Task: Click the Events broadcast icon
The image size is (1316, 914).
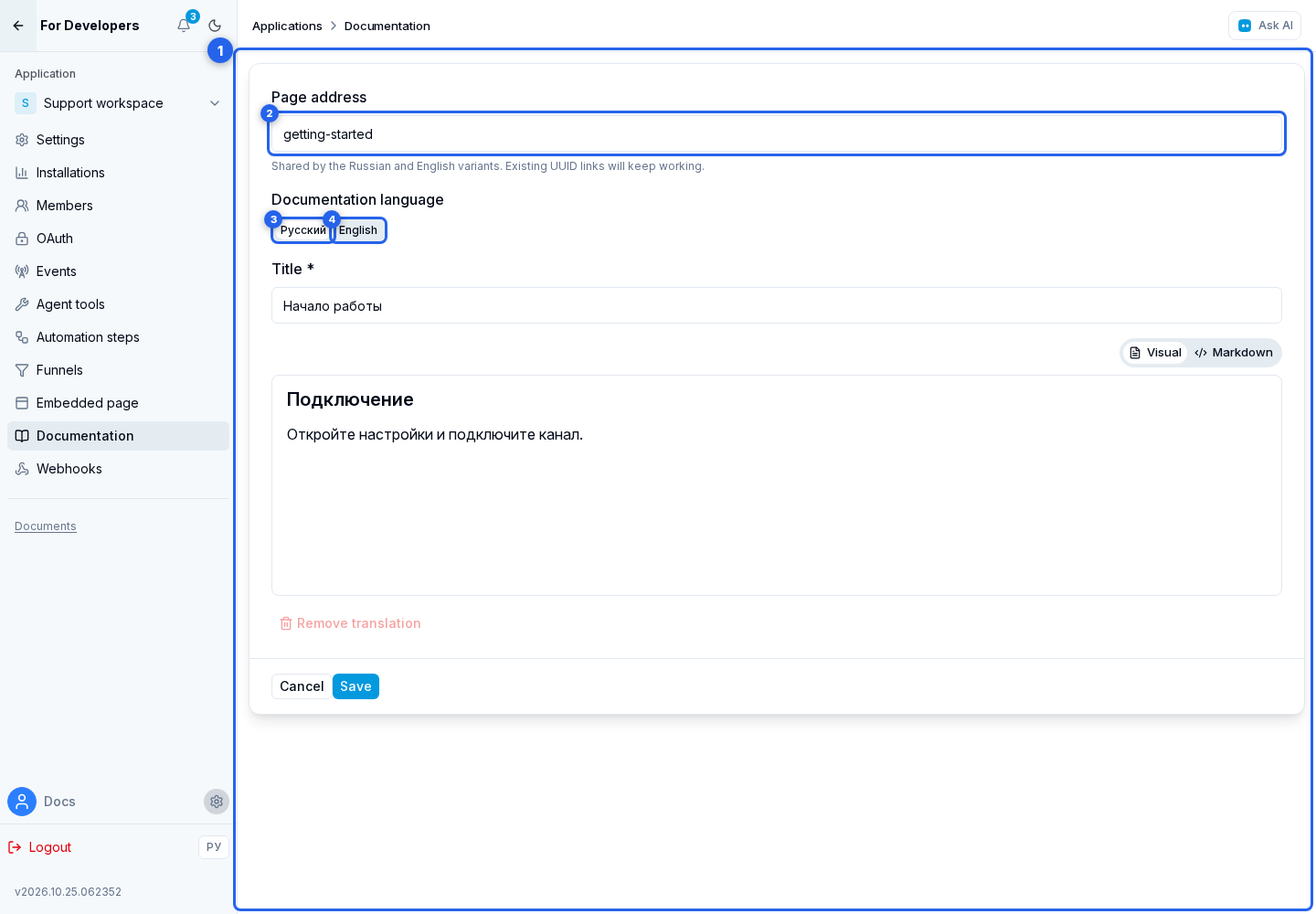Action: coord(22,271)
